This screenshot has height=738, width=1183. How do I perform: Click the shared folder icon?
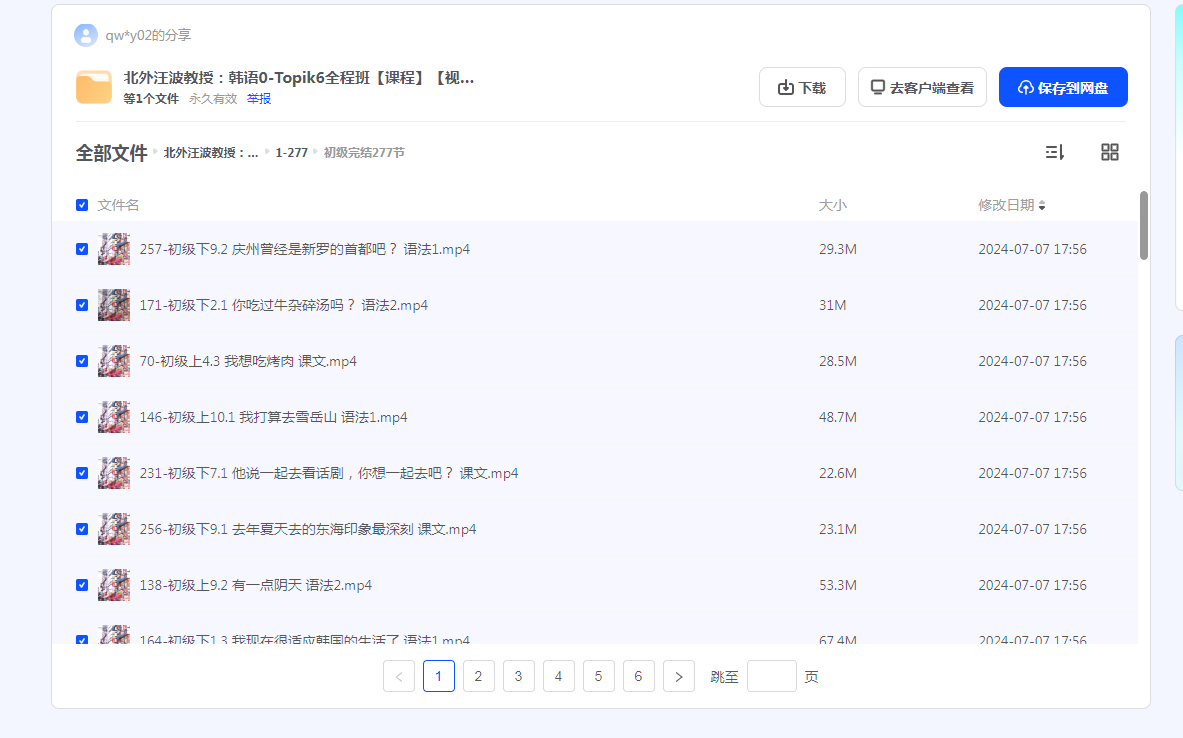pyautogui.click(x=94, y=87)
